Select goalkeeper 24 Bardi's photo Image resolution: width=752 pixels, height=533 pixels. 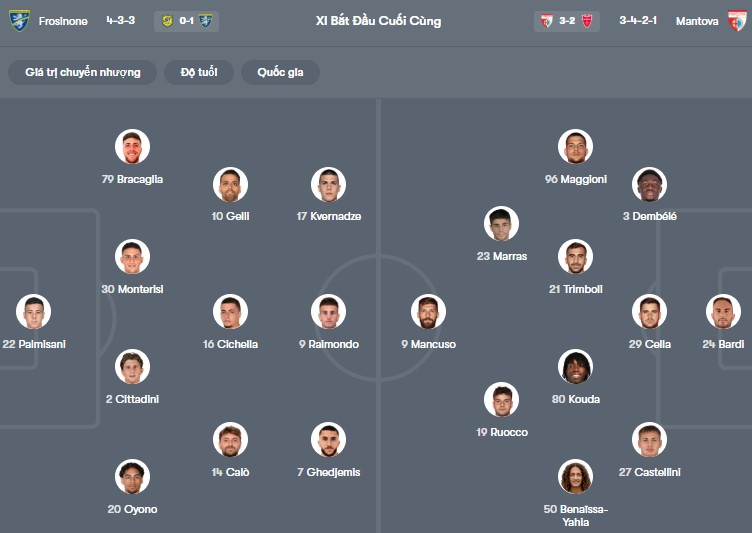(723, 311)
